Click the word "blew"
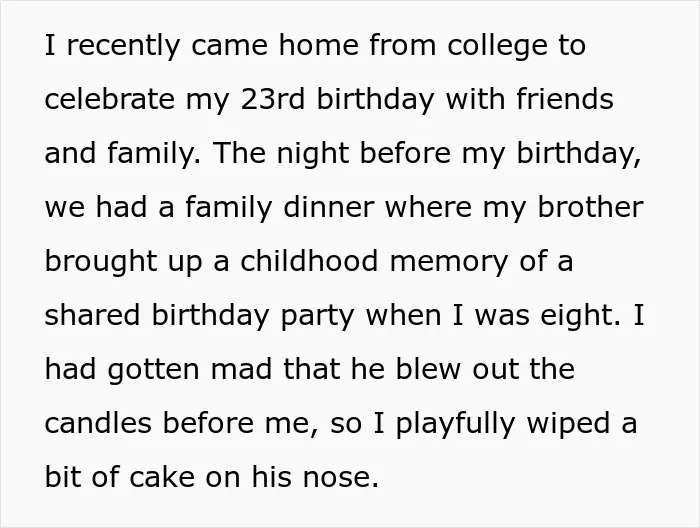The image size is (700, 528). pyautogui.click(x=428, y=369)
